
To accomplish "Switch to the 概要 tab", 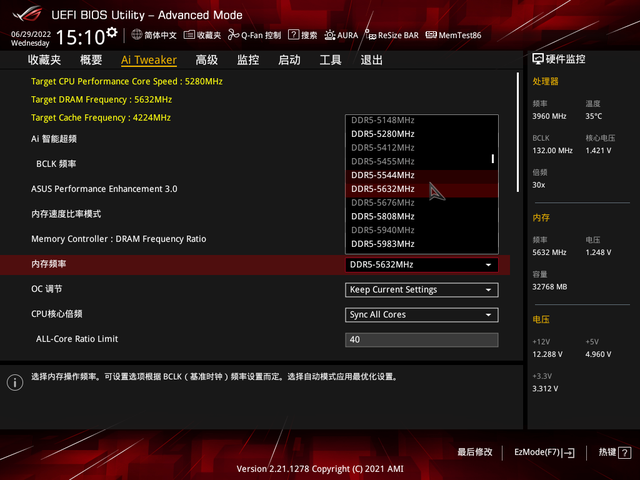I will pyautogui.click(x=91, y=60).
